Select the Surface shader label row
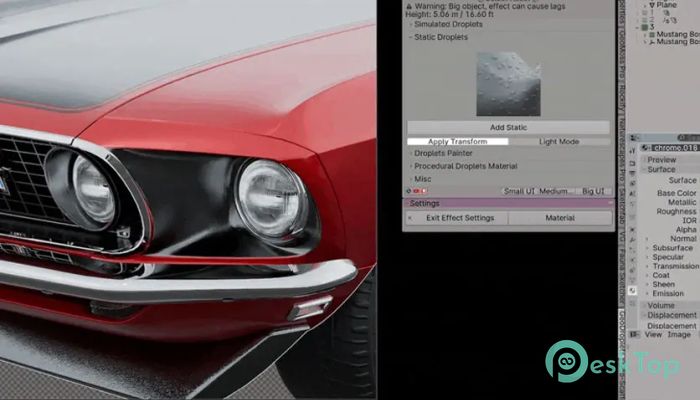Viewport: 700px width, 400px height. (682, 180)
